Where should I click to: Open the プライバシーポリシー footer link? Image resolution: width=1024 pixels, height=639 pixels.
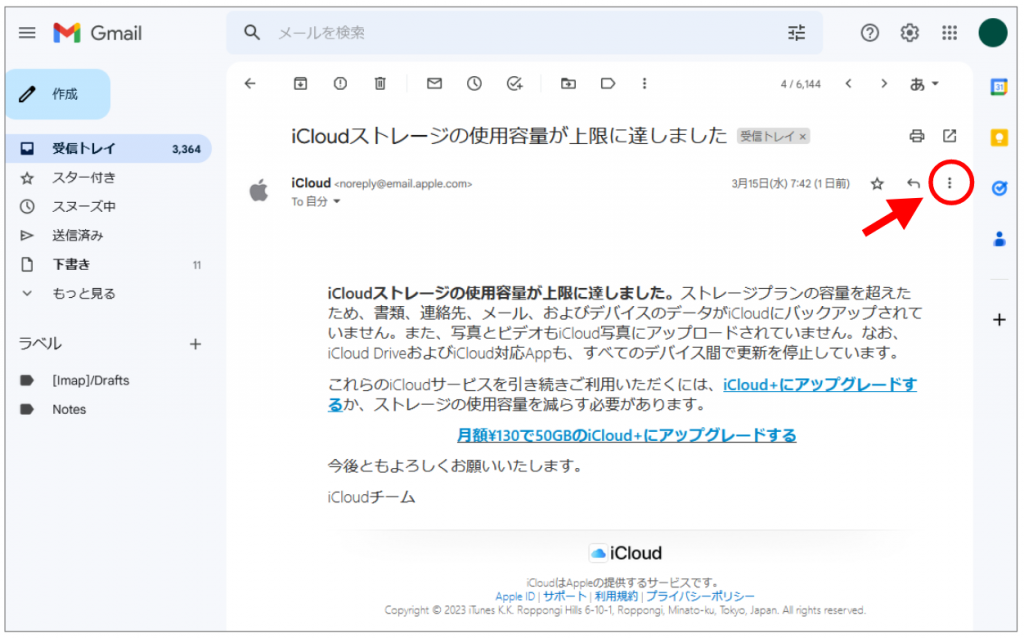(700, 597)
